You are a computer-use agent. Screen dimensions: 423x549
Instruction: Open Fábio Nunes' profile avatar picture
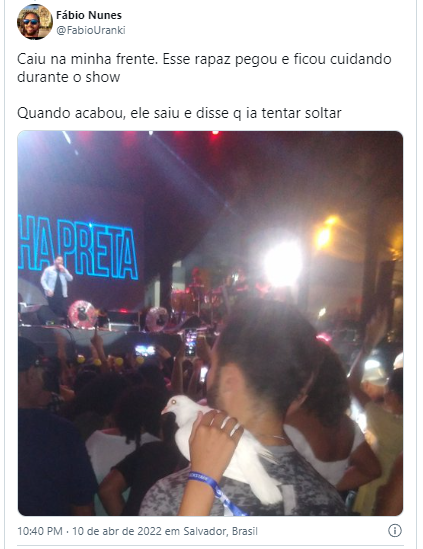(35, 22)
